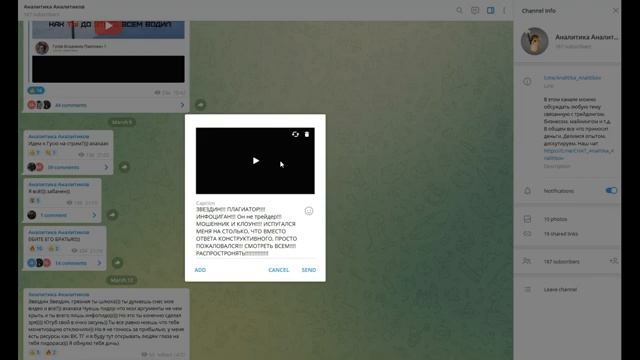Click the Channel Info panel title
The height and width of the screenshot is (360, 640).
(x=538, y=11)
